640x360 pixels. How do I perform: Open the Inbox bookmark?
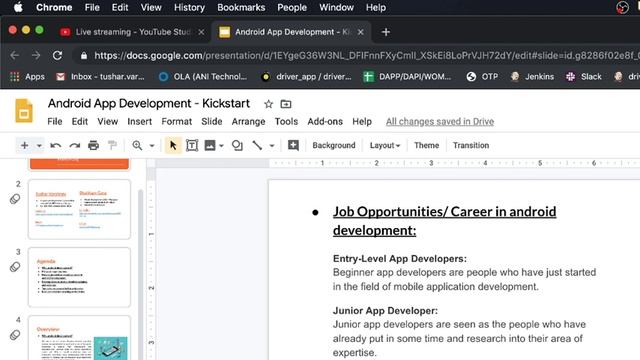coord(100,77)
